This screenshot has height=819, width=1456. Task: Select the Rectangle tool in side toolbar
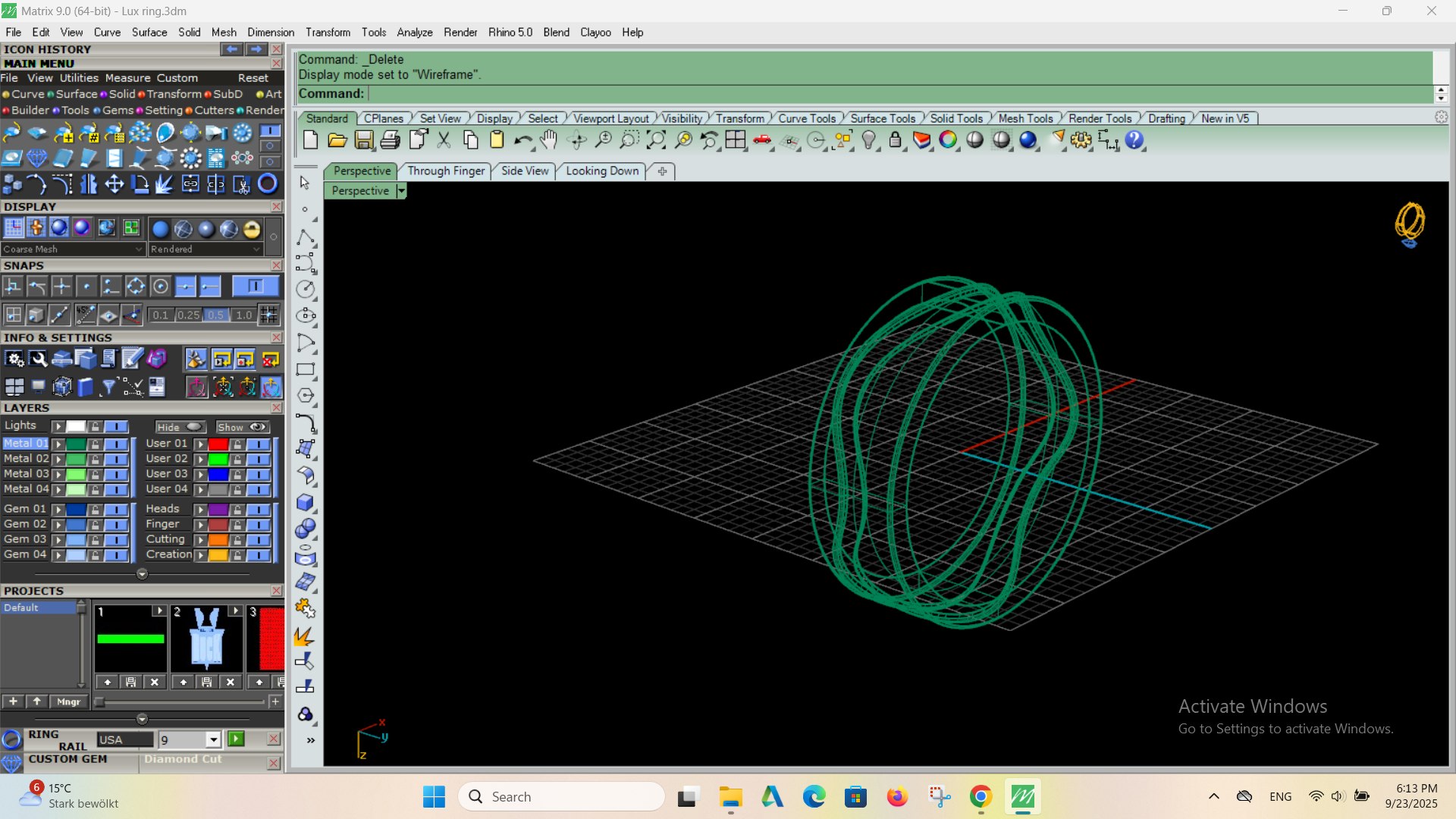pyautogui.click(x=306, y=369)
